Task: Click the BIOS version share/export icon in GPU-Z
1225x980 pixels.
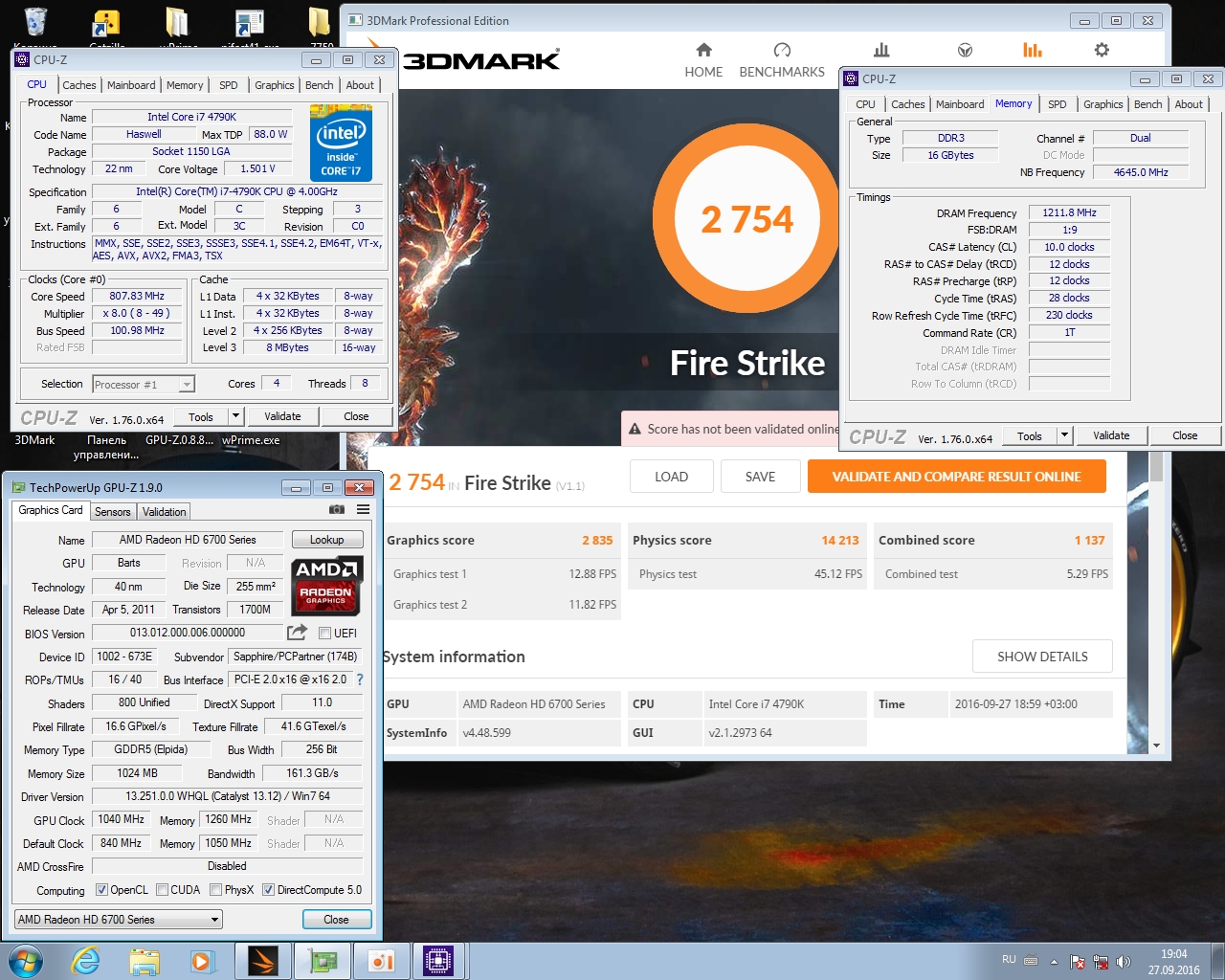Action: point(297,633)
